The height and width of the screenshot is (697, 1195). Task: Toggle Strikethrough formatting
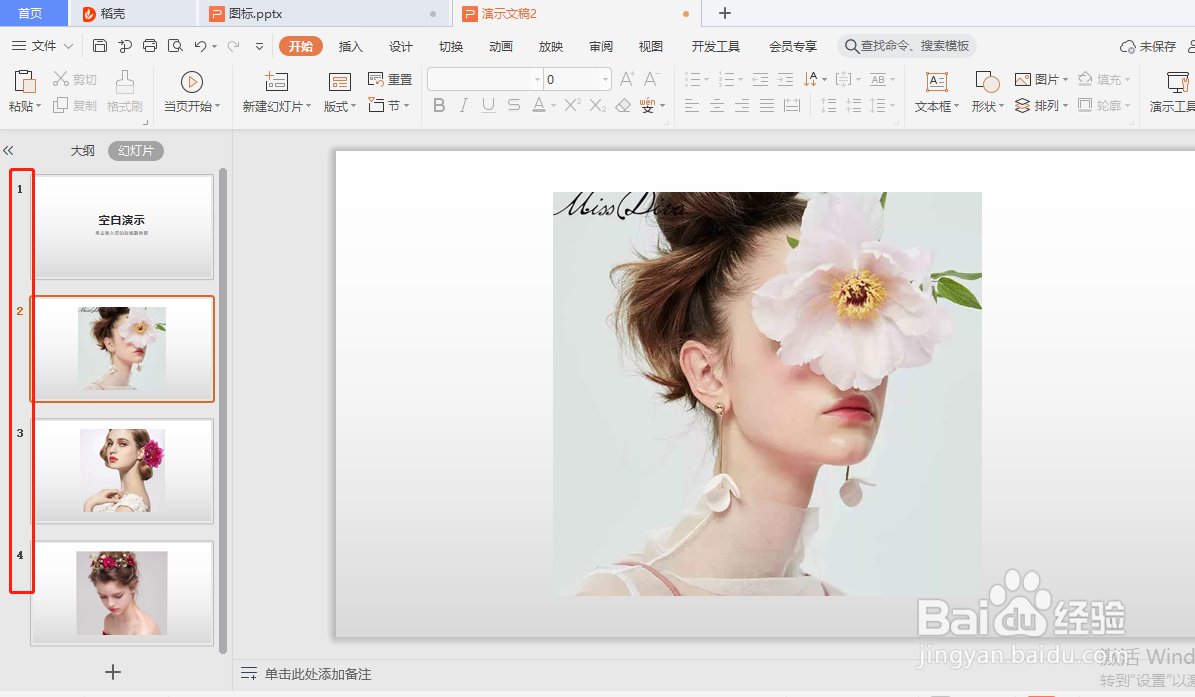click(x=514, y=105)
